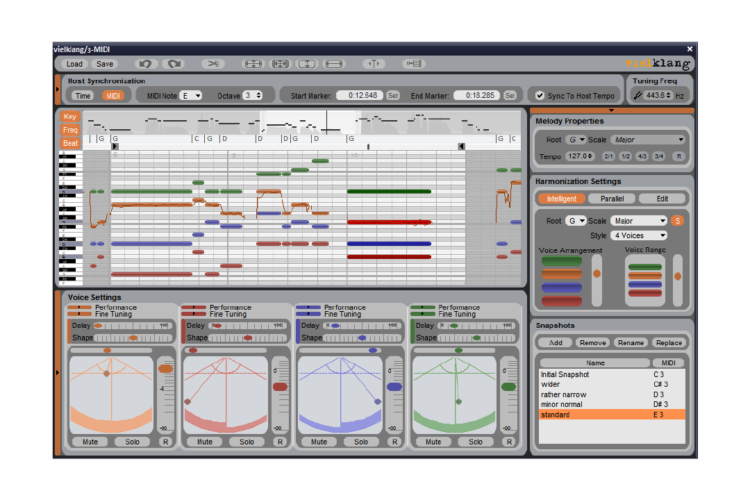Click the redo arrow icon in toolbar
750x500 pixels.
[175, 63]
